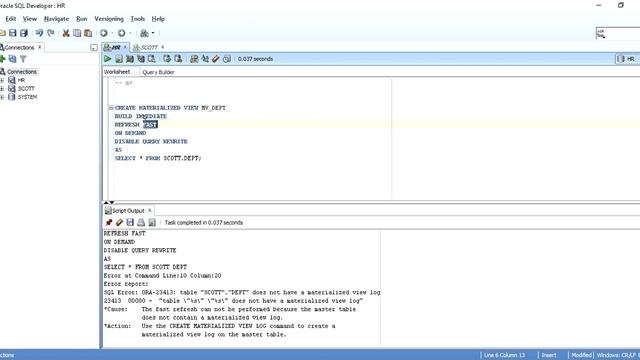
Task: Click the Cut scissors icon
Action: coord(66,33)
